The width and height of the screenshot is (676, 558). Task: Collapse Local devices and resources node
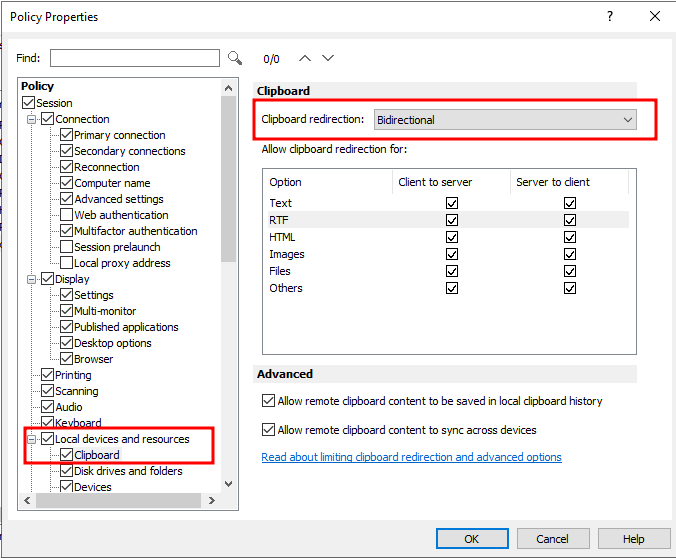click(32, 439)
